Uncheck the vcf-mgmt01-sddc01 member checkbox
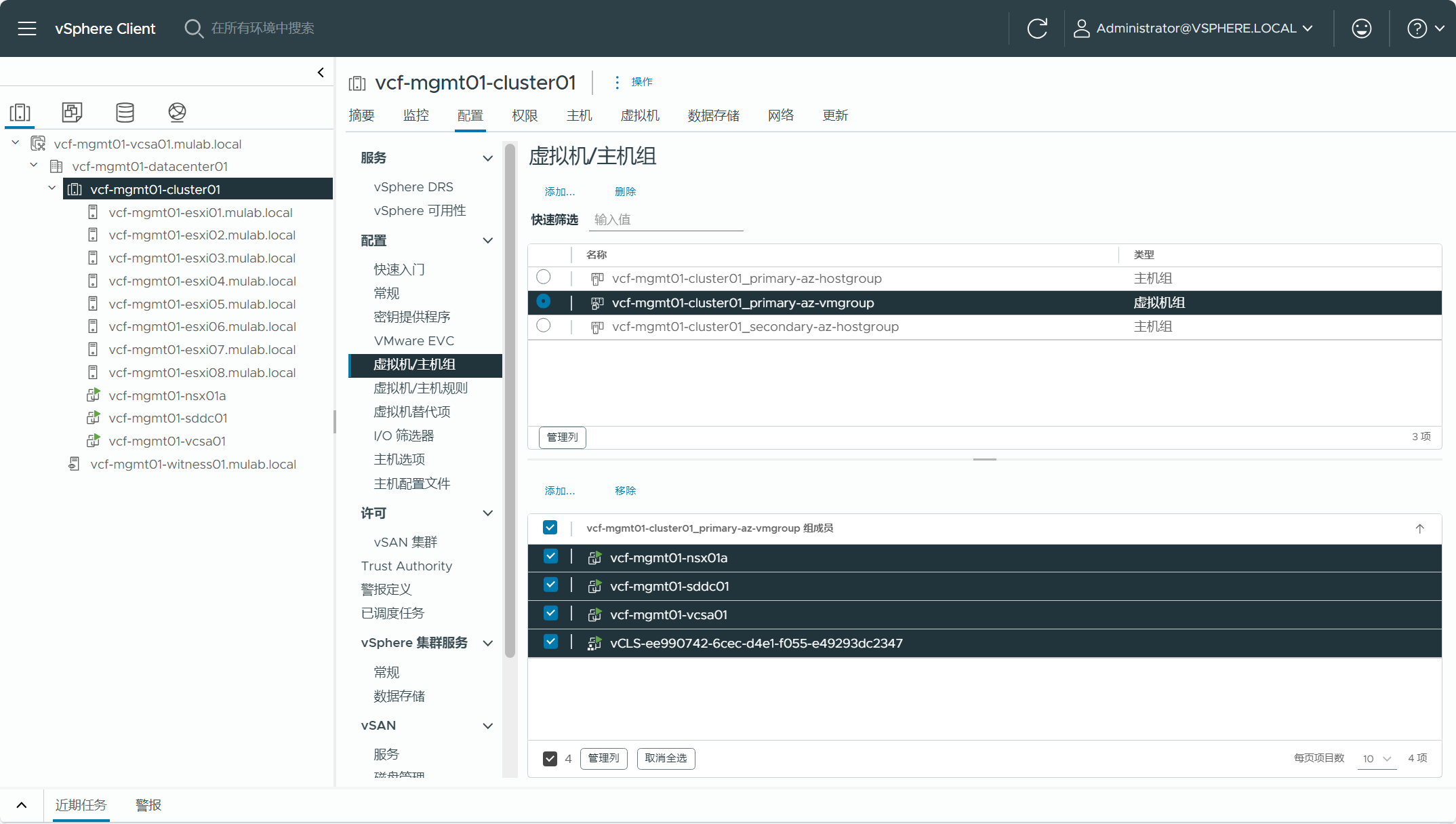This screenshot has width=1456, height=824. [x=550, y=585]
